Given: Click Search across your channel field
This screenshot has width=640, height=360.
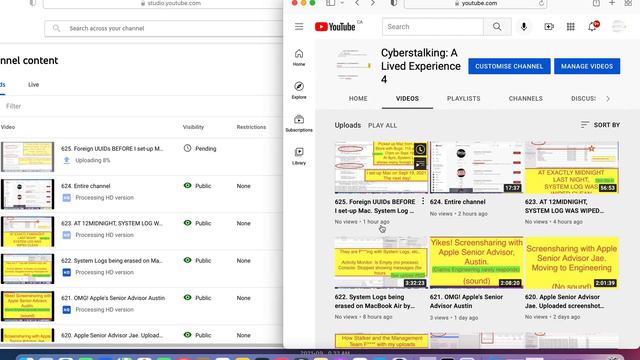Looking at the screenshot, I should [163, 28].
